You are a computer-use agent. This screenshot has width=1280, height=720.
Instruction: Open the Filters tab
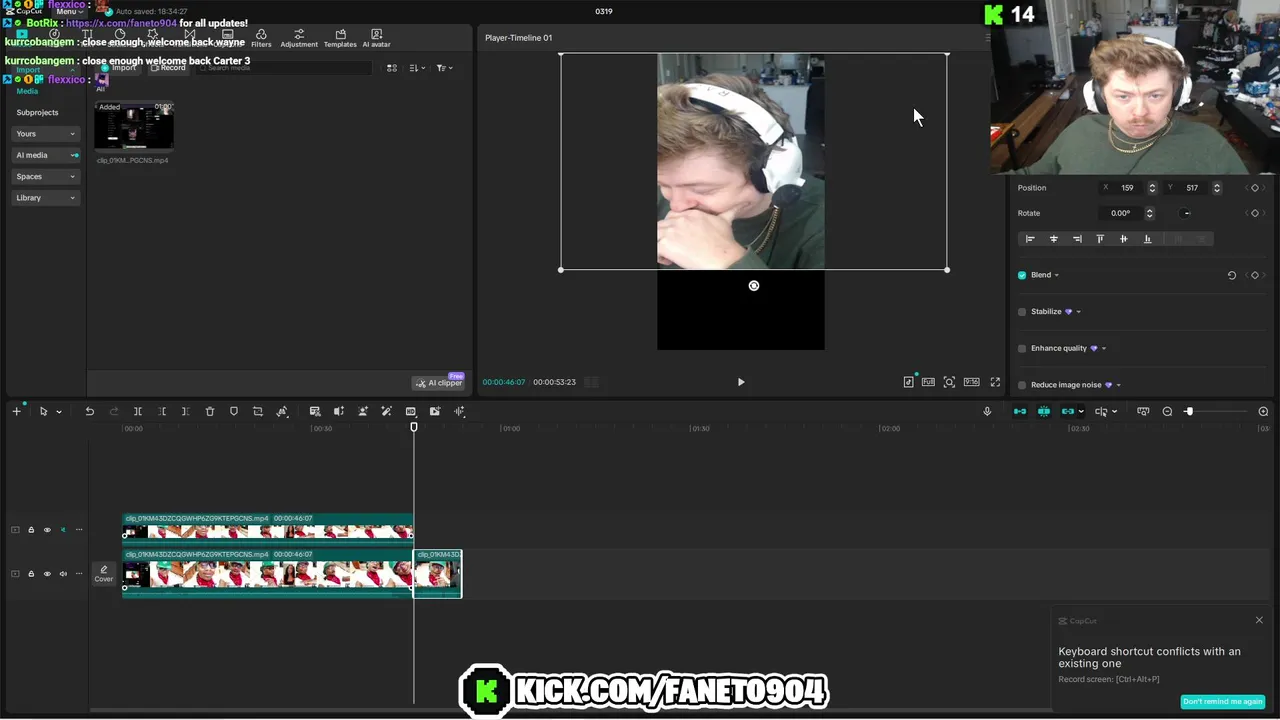[x=261, y=38]
